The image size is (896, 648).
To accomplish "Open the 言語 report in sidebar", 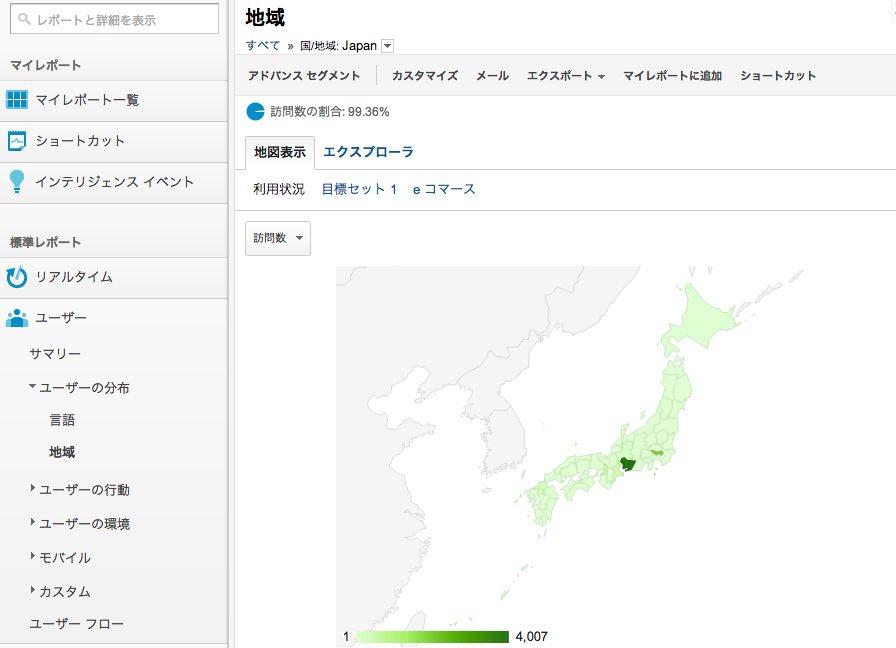I will (x=62, y=420).
